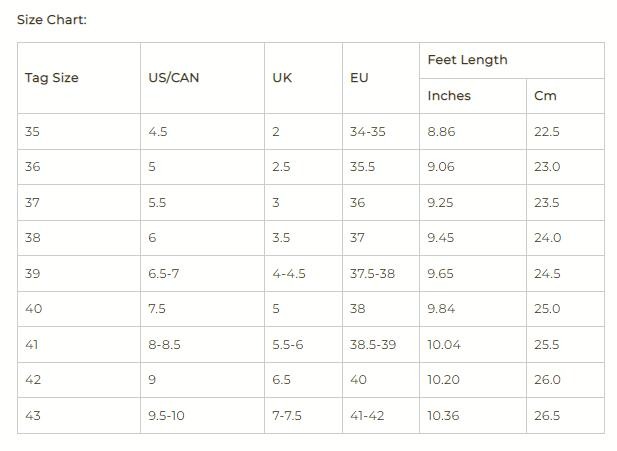This screenshot has height=451, width=617.
Task: Click the EU 37.5-38 cell
Action: (372, 274)
